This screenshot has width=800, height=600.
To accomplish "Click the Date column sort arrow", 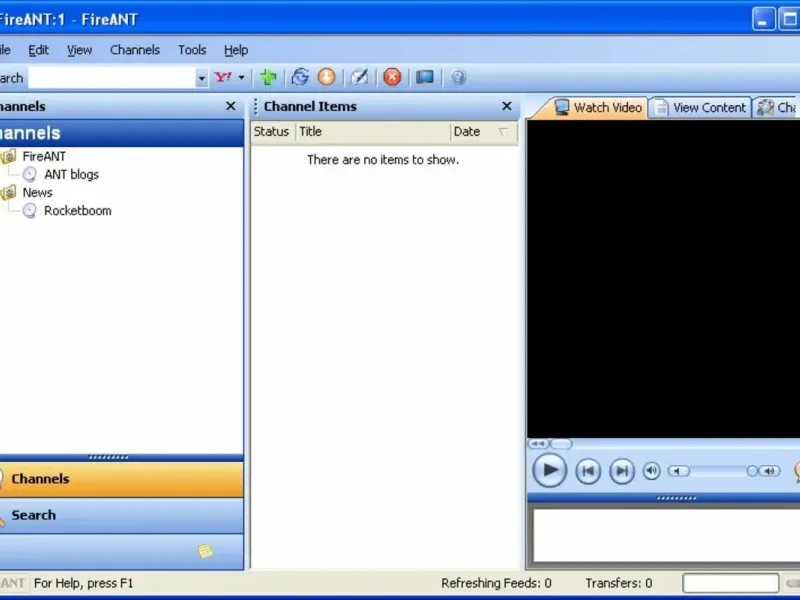I will click(503, 132).
